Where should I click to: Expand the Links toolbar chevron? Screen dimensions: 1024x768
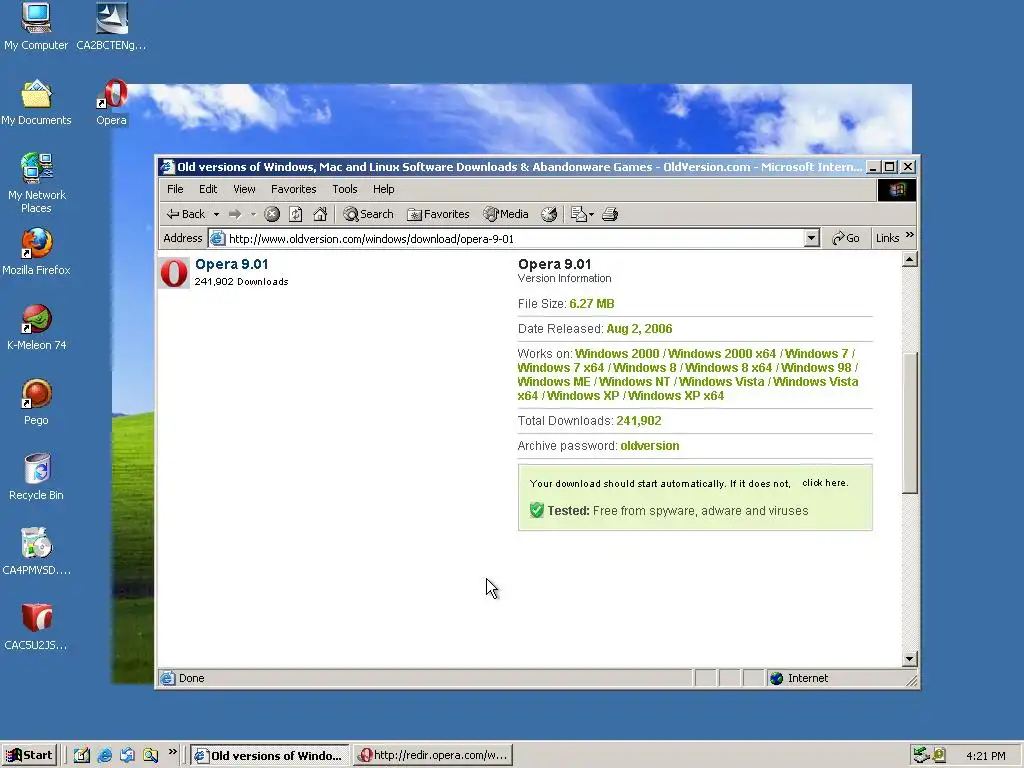[910, 235]
